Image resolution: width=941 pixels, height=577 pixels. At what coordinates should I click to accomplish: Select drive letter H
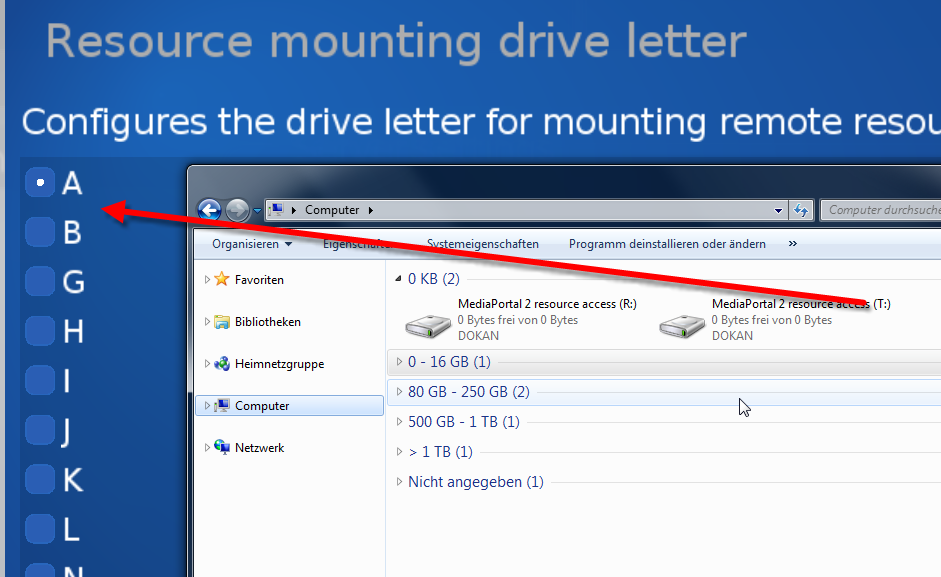click(40, 331)
